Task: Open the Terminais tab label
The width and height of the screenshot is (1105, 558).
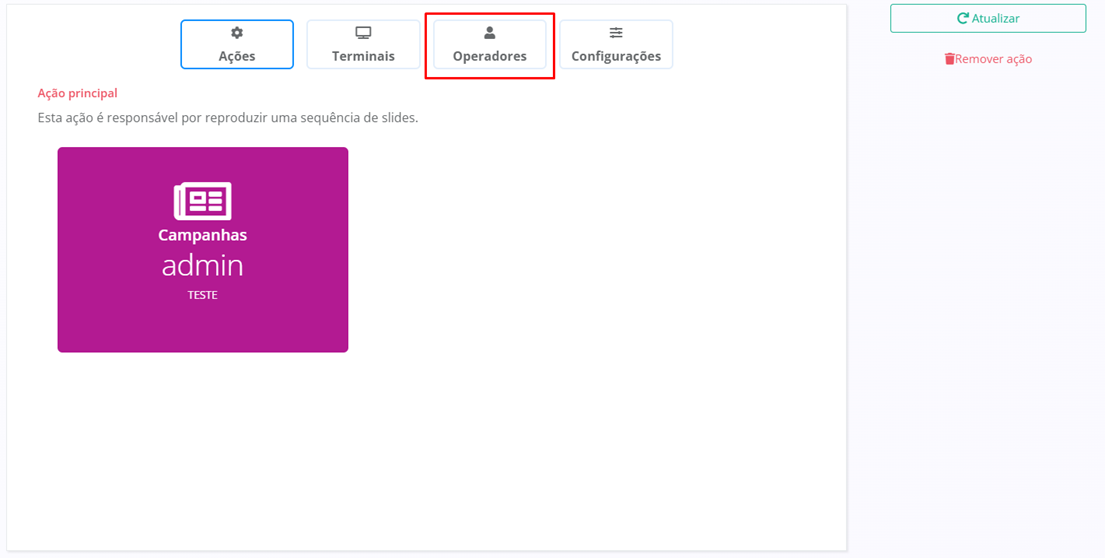Action: click(363, 56)
